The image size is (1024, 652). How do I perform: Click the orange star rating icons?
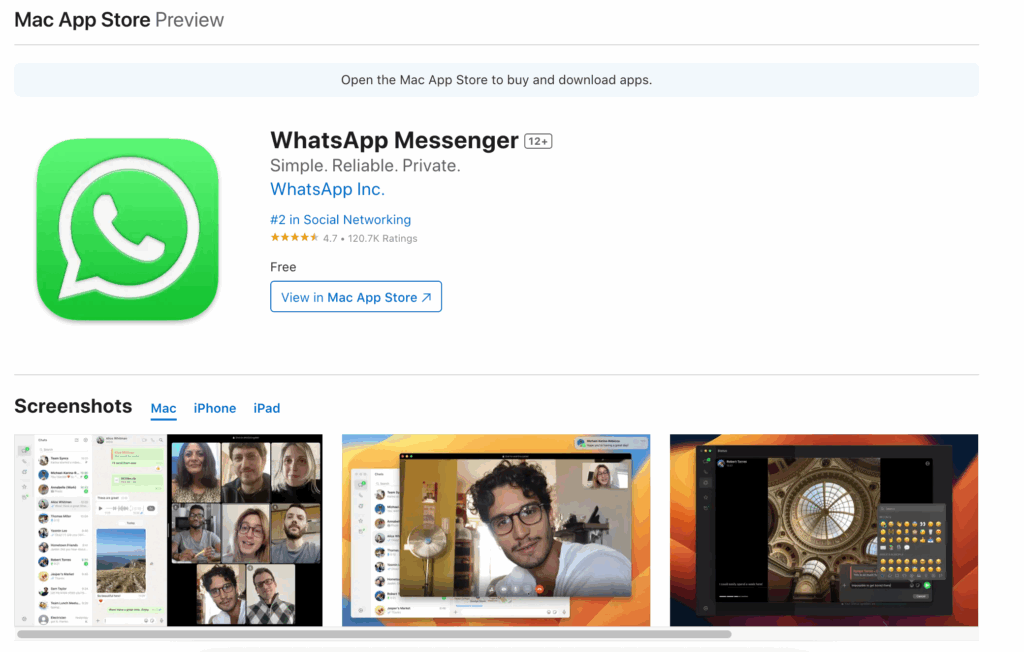pyautogui.click(x=294, y=238)
